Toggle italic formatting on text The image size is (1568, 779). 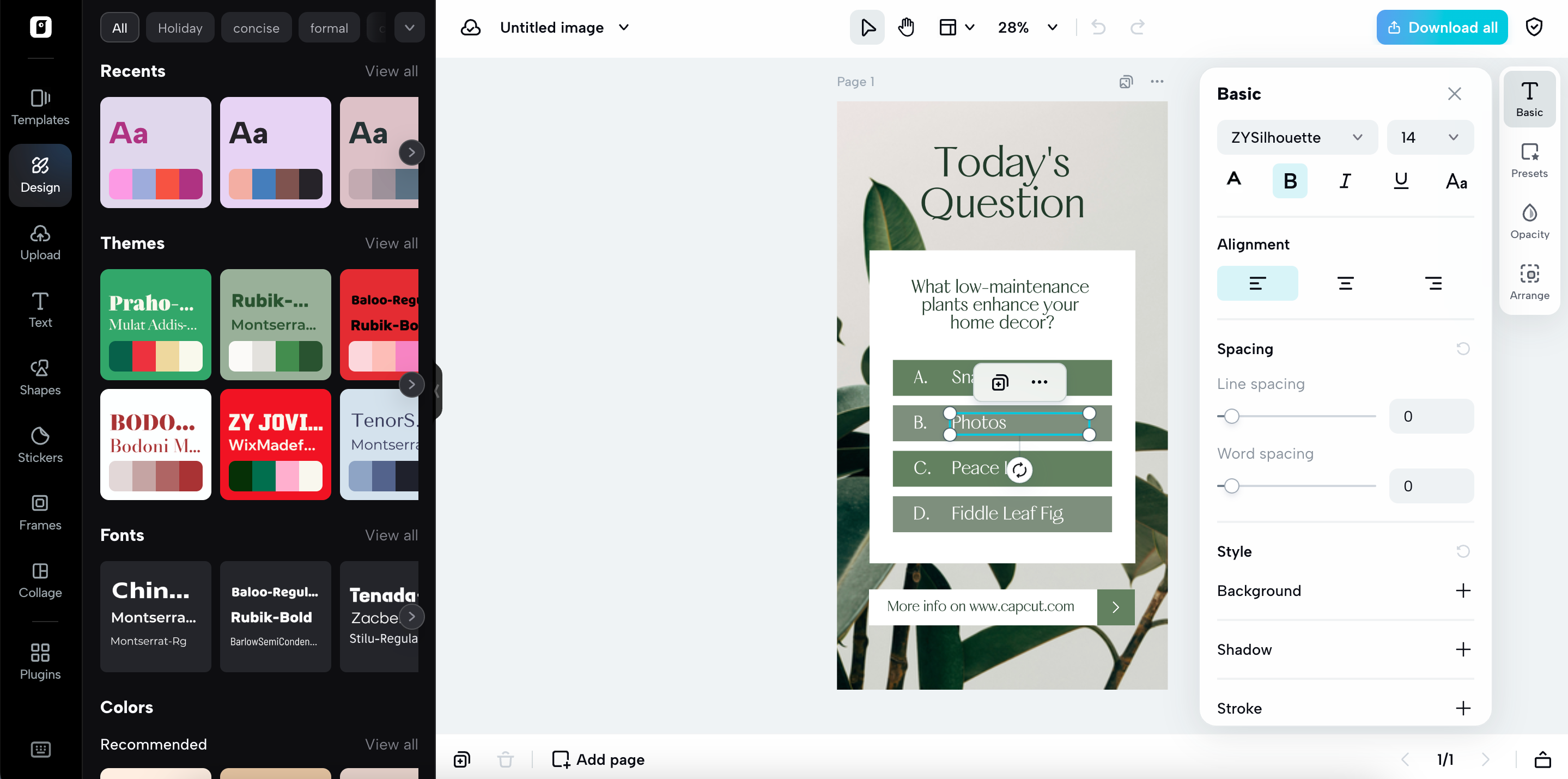pyautogui.click(x=1345, y=180)
